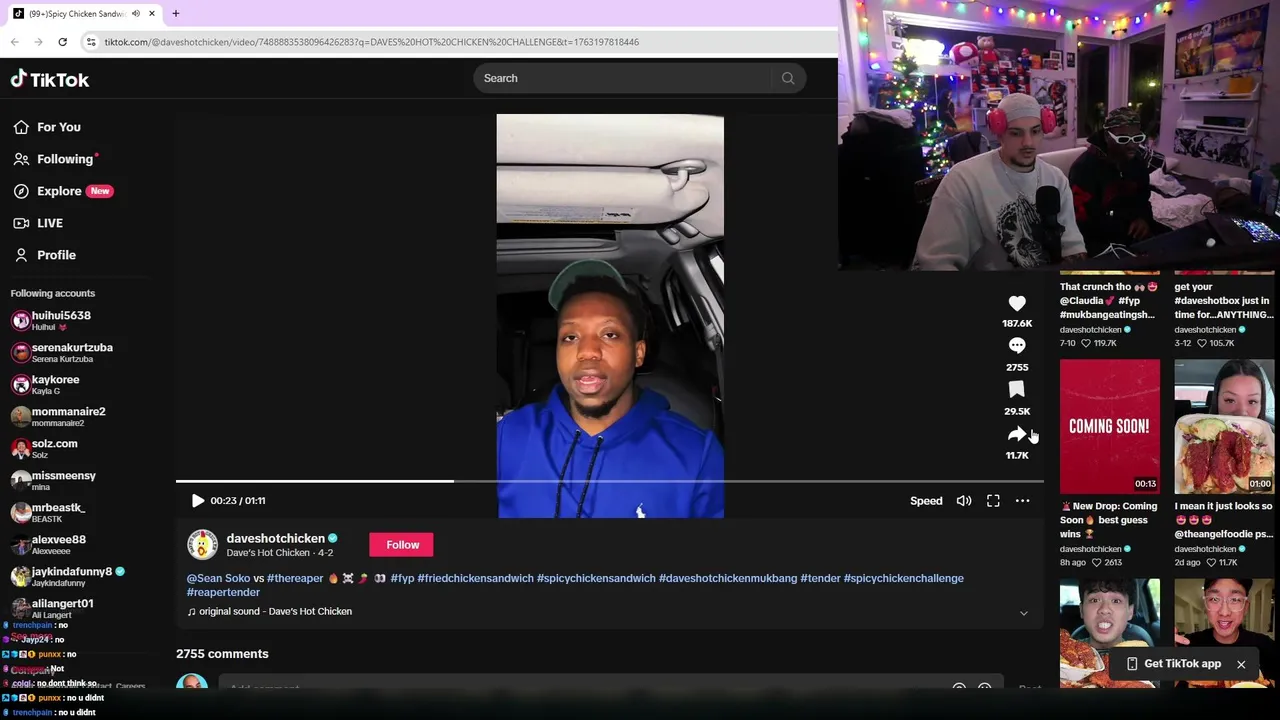Open comments with the speech bubble icon
1280x720 pixels.
[x=1017, y=345]
